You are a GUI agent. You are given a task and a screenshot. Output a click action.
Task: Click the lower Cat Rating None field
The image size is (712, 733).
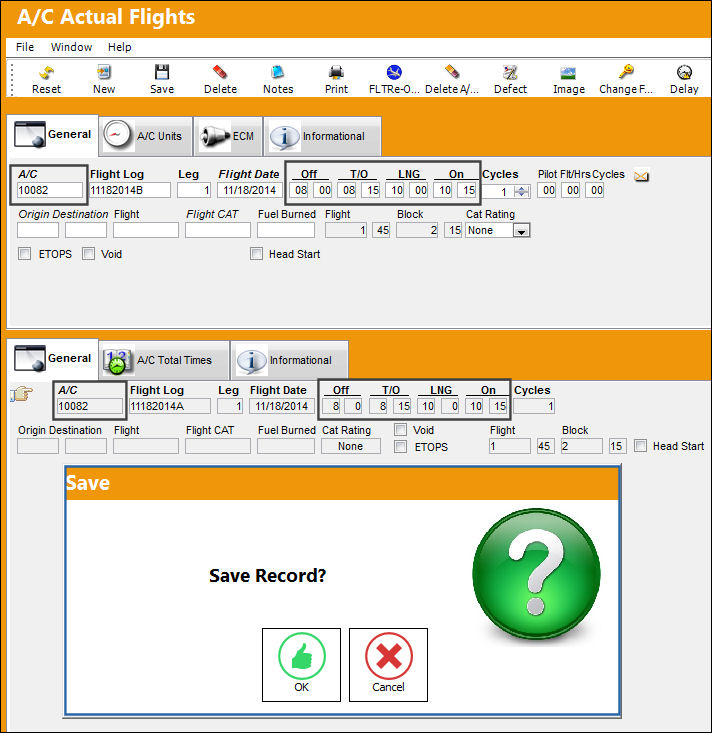[x=351, y=446]
